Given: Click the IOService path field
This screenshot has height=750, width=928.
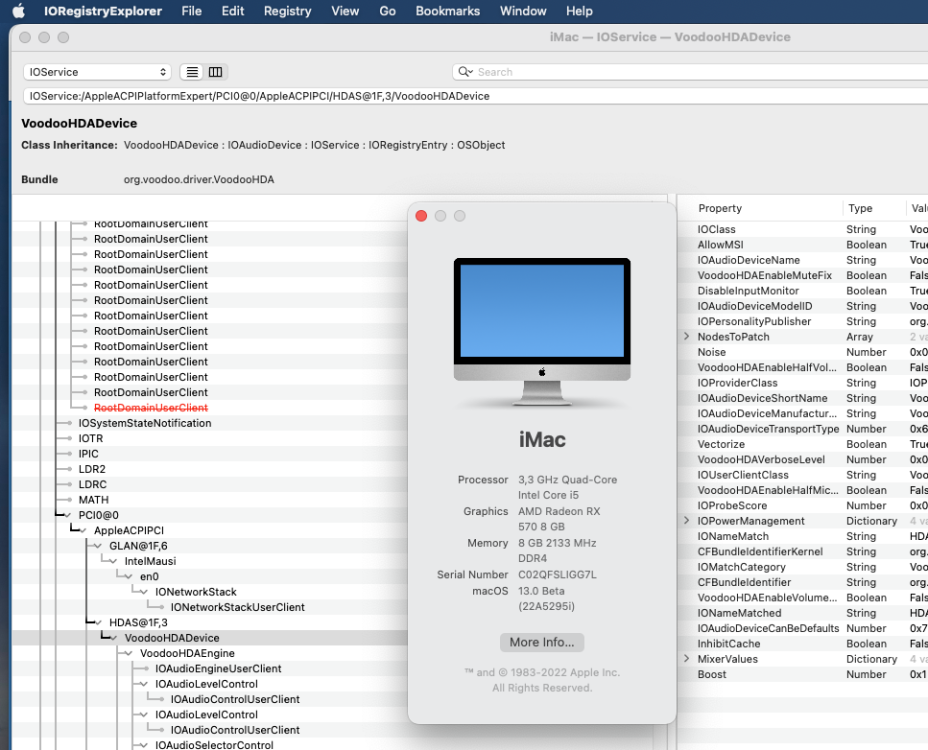Looking at the screenshot, I should (x=475, y=96).
